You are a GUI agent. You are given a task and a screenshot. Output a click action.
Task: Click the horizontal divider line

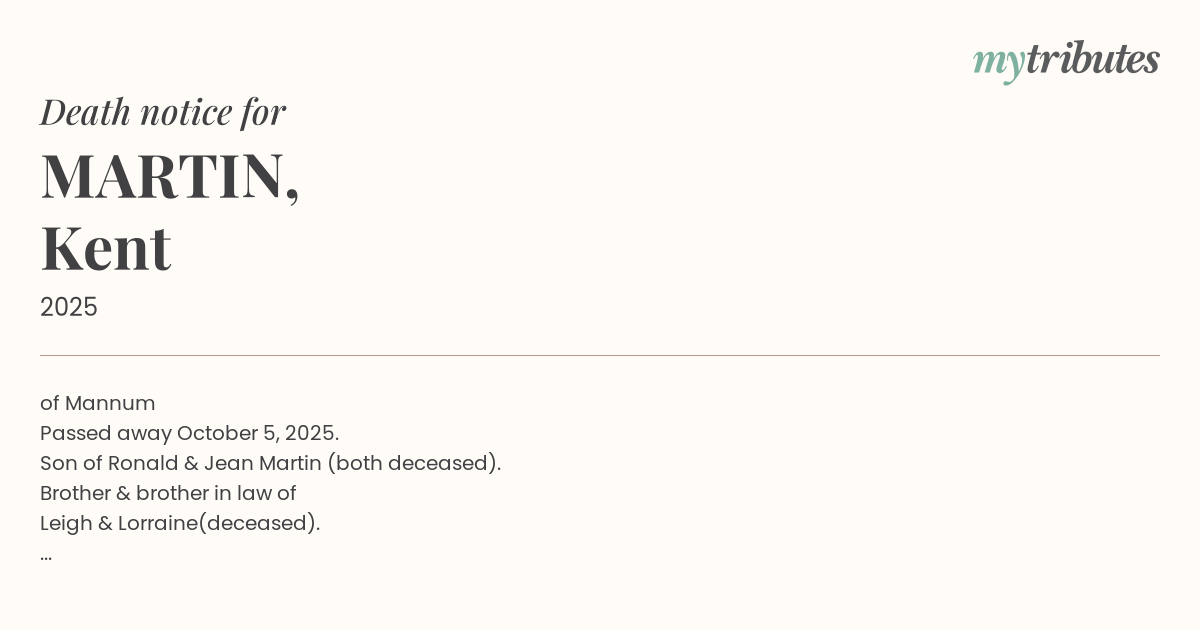pos(600,355)
